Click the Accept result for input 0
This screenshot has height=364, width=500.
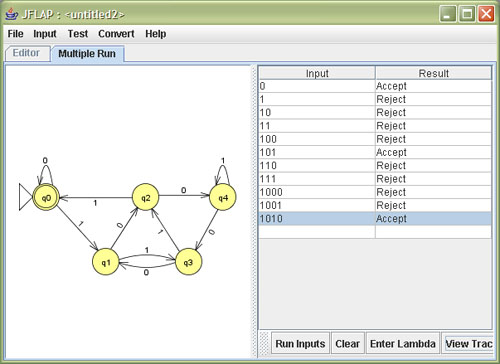[x=433, y=86]
